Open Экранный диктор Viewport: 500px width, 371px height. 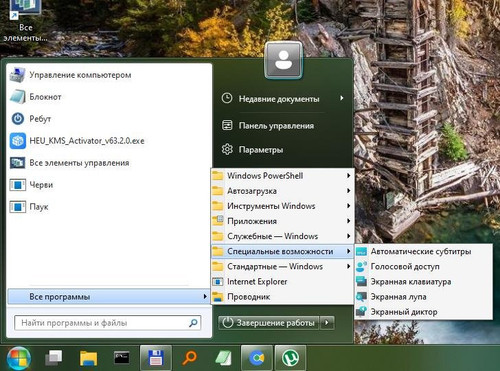[x=423, y=312]
